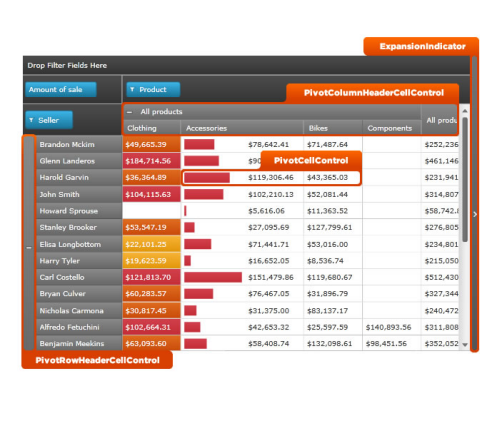
Task: Expand the right-side panel chevron
Action: tap(475, 214)
